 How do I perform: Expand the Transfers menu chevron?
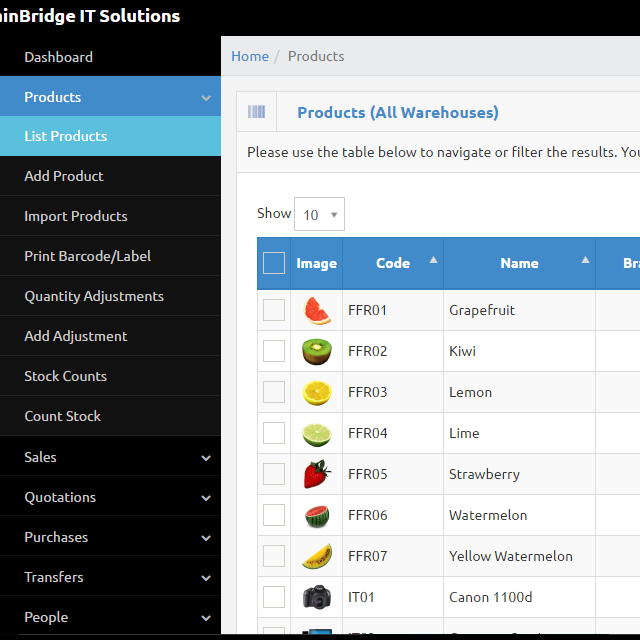point(206,578)
